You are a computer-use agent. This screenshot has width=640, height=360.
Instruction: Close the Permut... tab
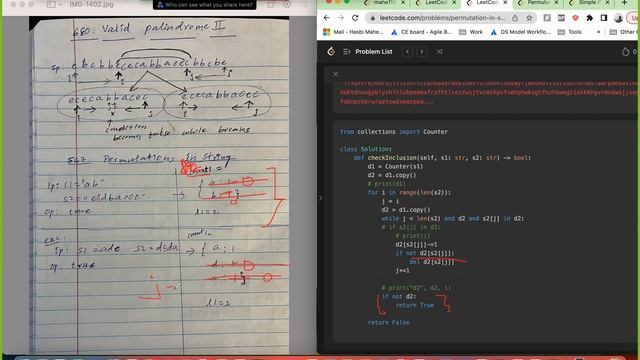coord(556,3)
